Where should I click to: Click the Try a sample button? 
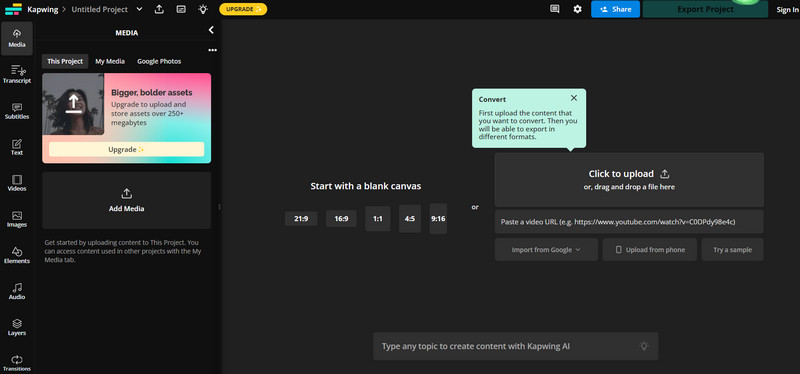(x=732, y=250)
